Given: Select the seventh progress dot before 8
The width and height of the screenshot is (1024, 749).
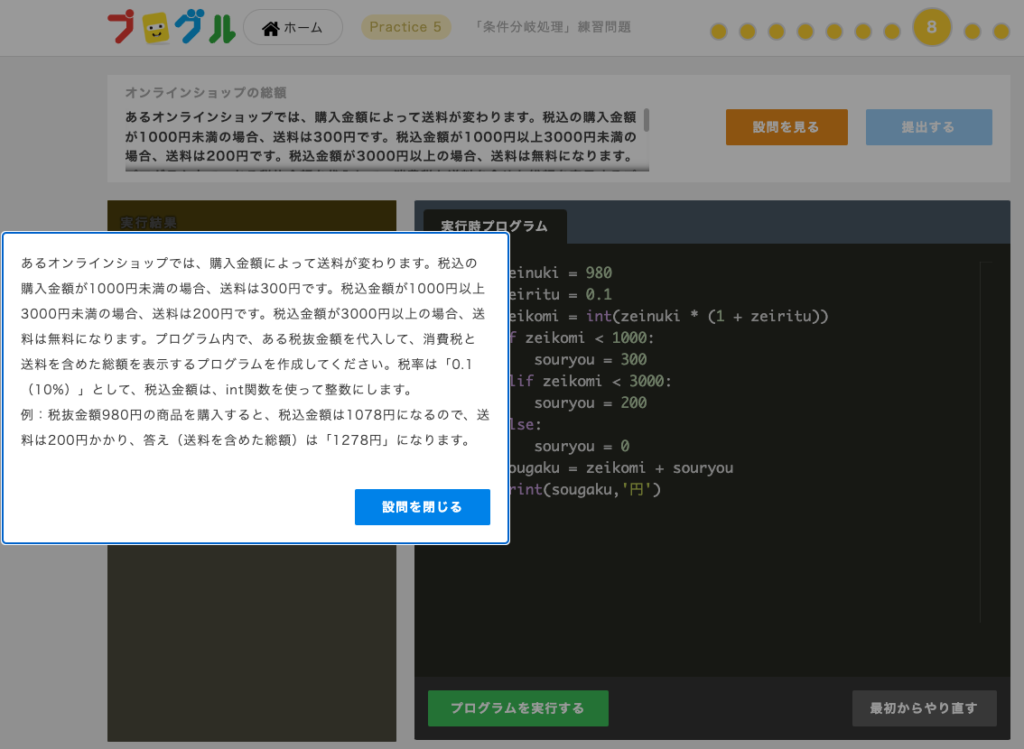Looking at the screenshot, I should 892,31.
